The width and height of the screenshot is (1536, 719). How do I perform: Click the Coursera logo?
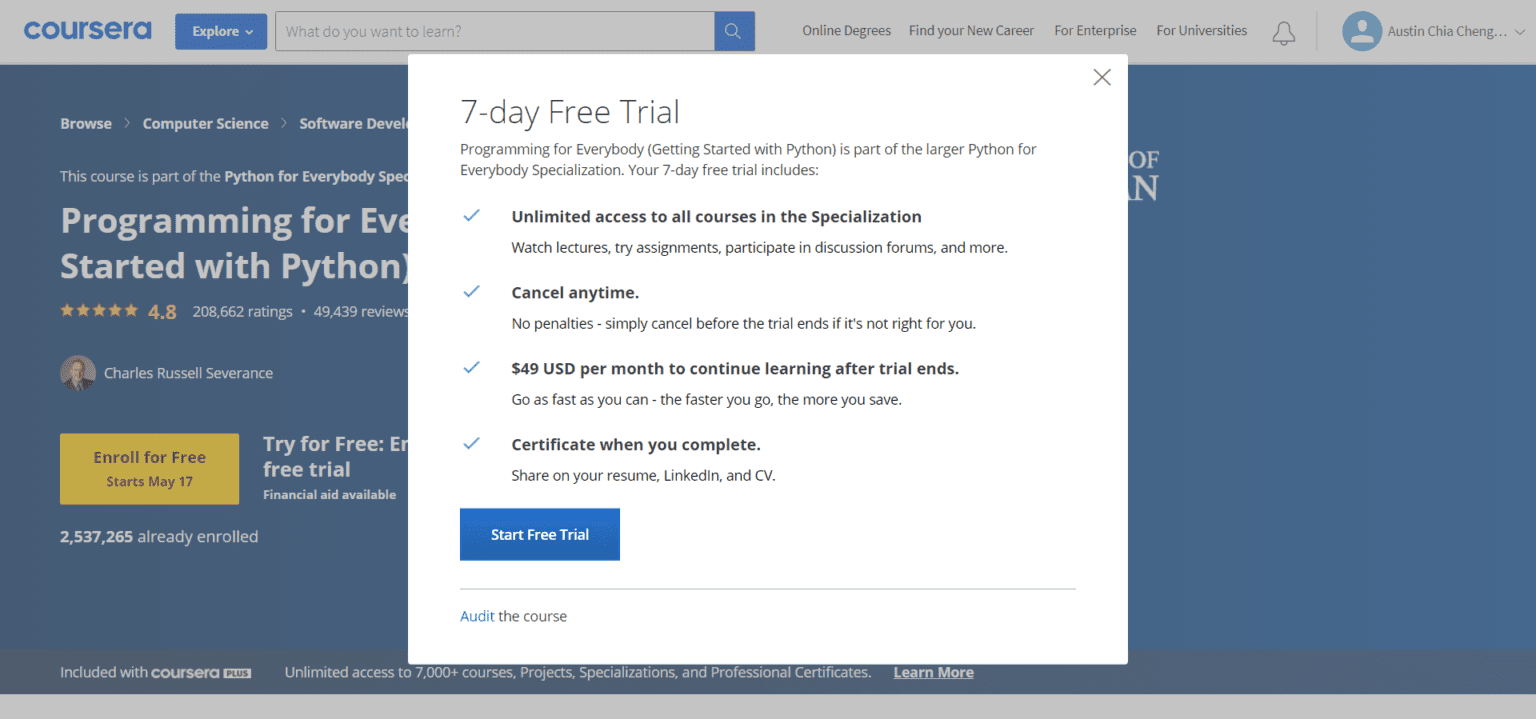click(87, 30)
